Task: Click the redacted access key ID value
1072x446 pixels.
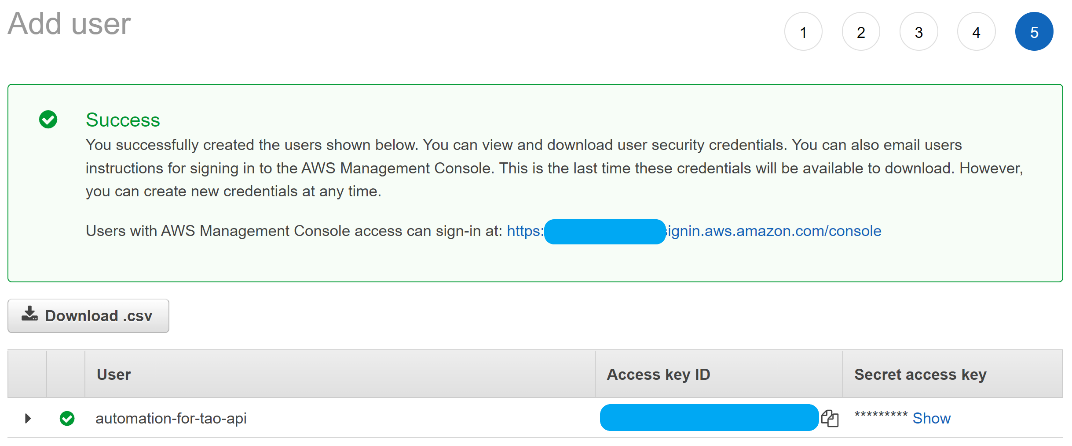Action: 708,418
